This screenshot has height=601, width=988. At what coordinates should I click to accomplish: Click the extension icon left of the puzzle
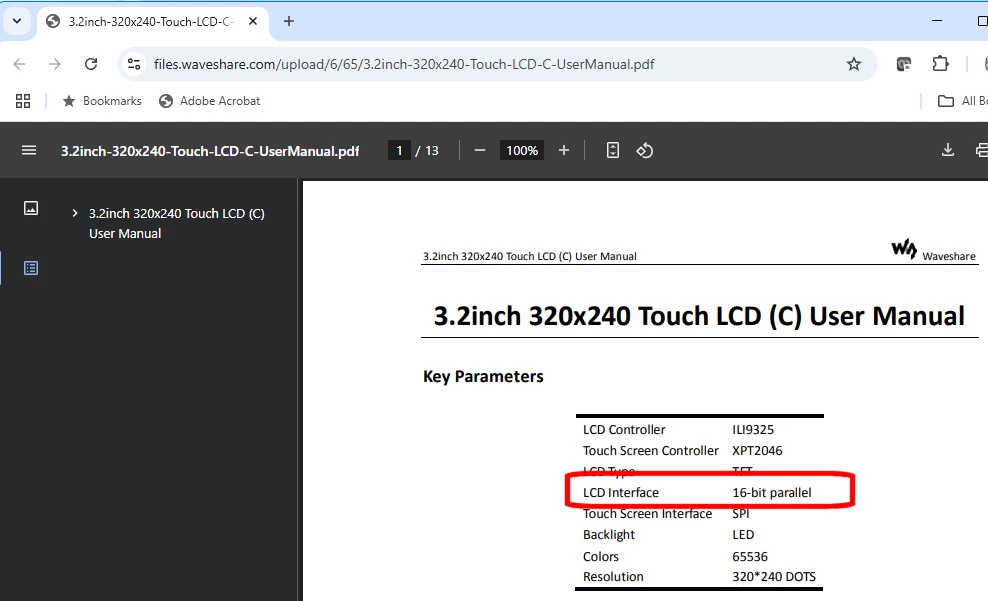(x=904, y=64)
